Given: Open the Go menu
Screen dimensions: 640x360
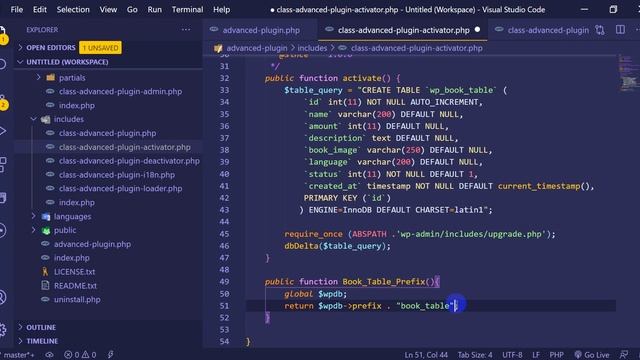Looking at the screenshot, I should click(132, 9).
